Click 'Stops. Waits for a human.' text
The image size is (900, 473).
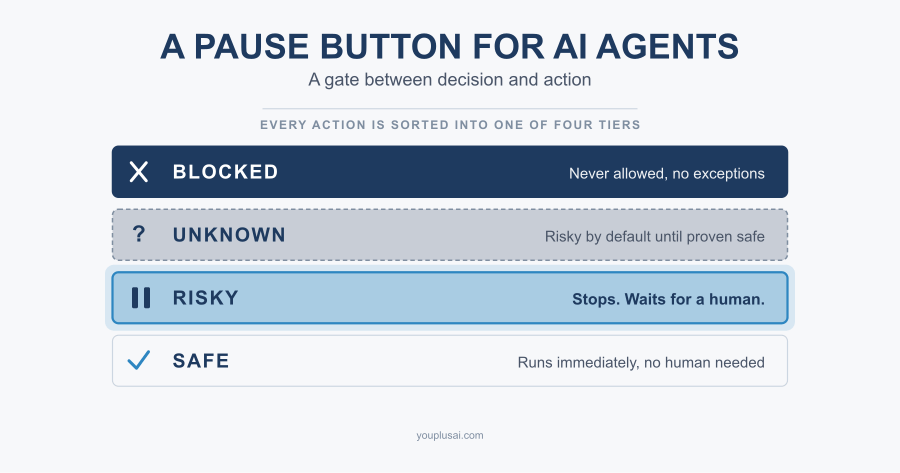[x=668, y=299]
